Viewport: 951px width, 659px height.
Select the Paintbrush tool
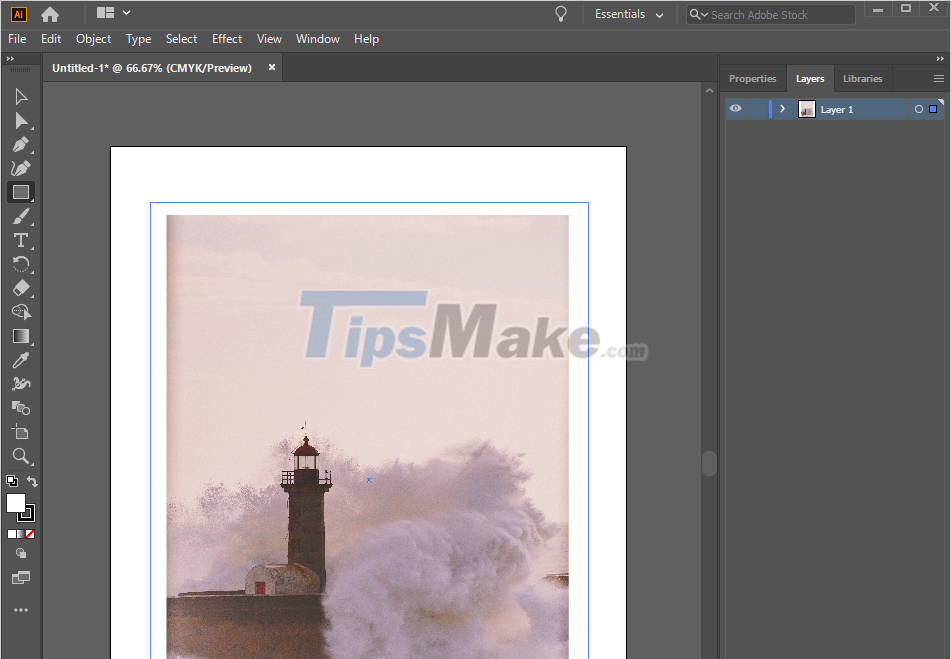(x=20, y=216)
